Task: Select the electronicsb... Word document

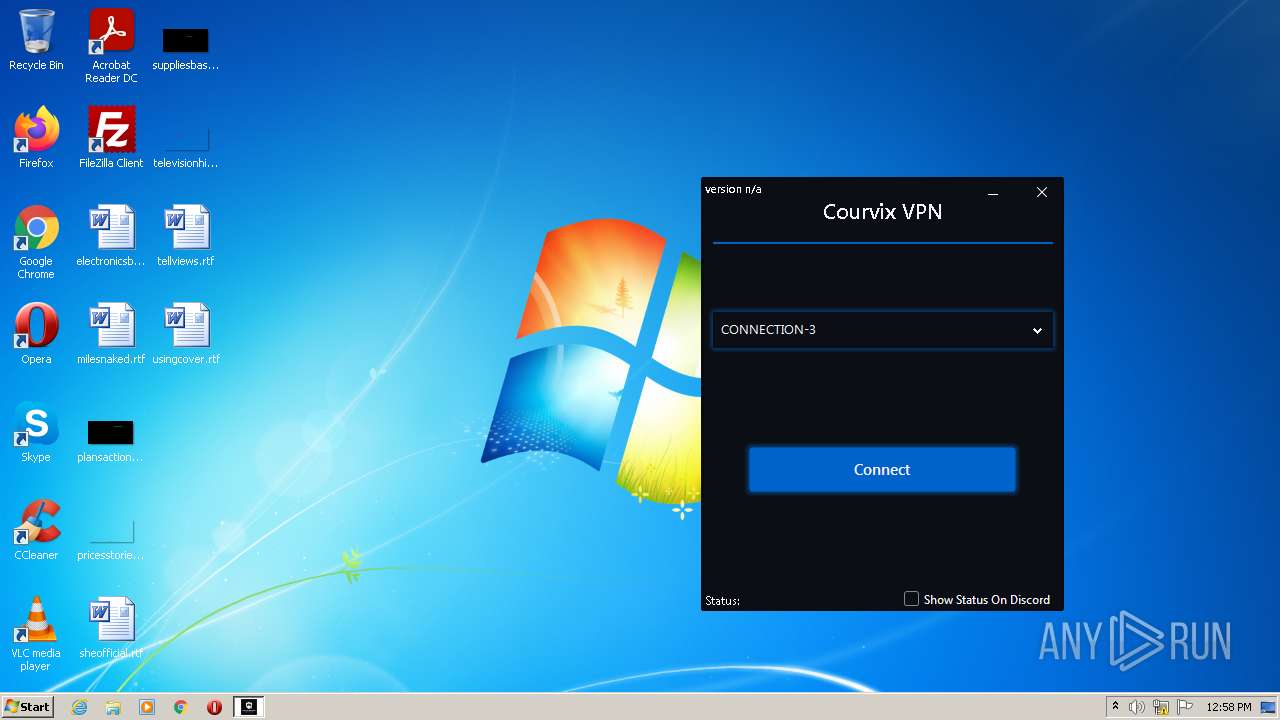Action: 111,236
